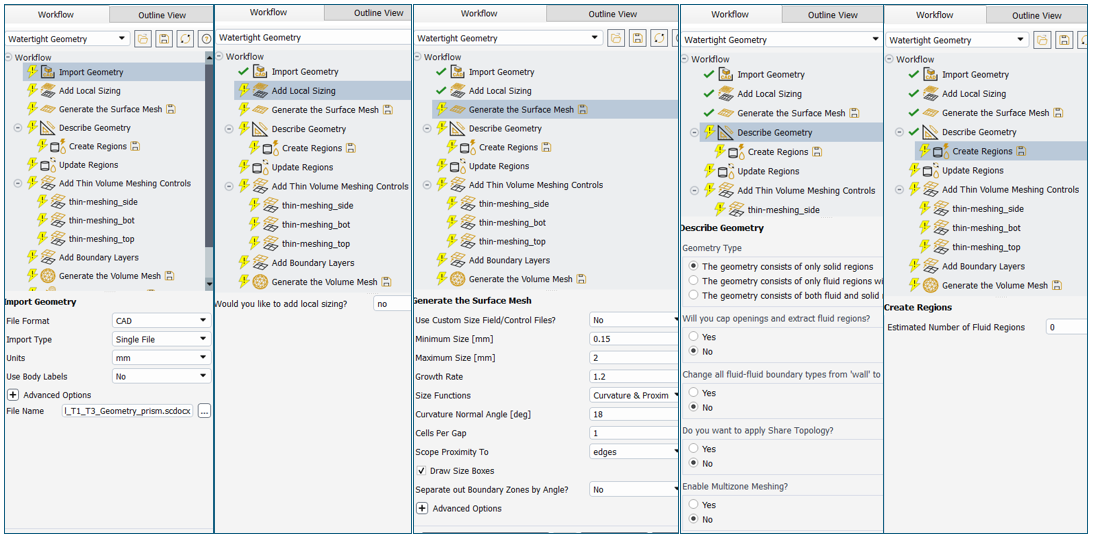
Task: Open workflow file icon in Import Geometry panel toolbar
Action: point(143,39)
